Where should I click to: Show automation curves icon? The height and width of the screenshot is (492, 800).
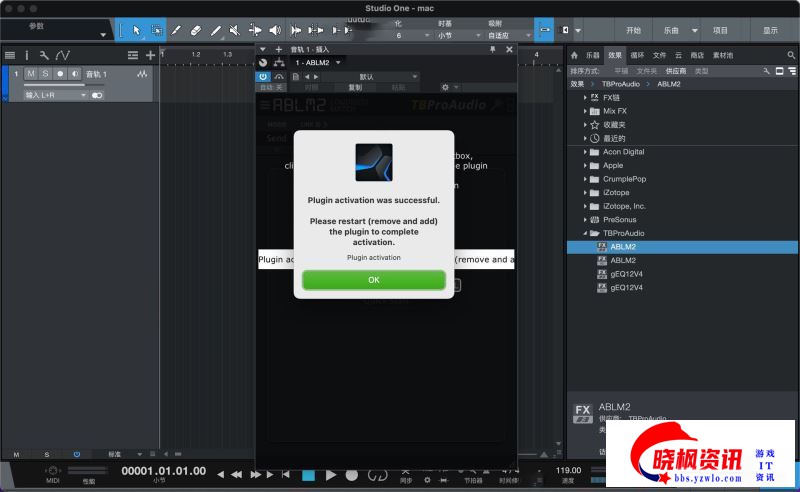[63, 55]
